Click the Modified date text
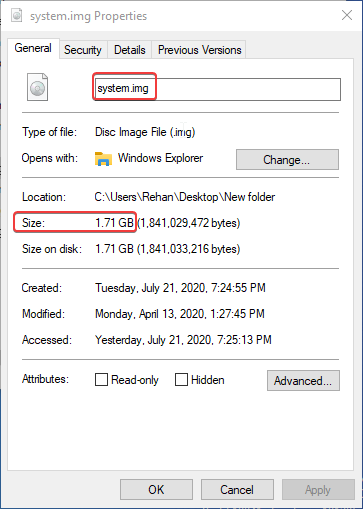This screenshot has width=363, height=509. [180, 314]
